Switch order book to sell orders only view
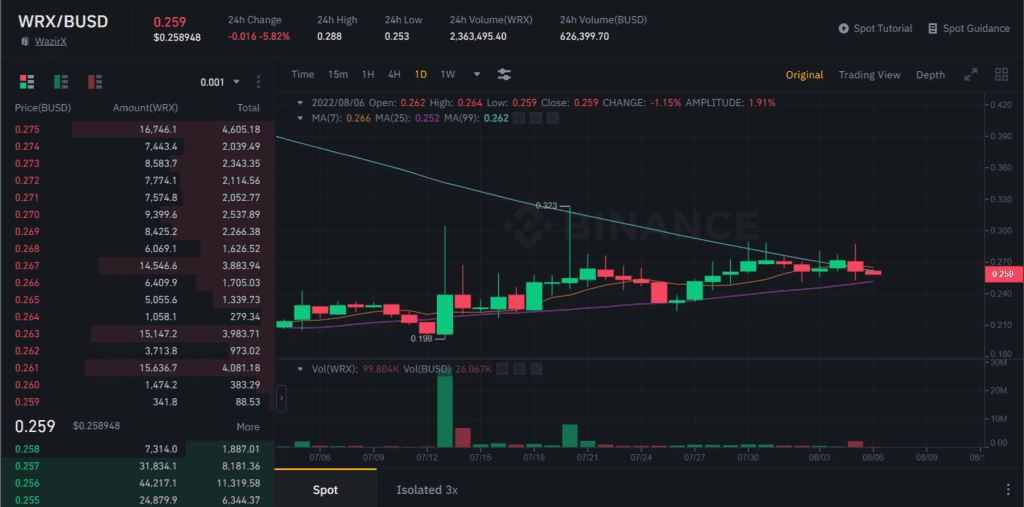This screenshot has width=1024, height=507. coord(95,82)
